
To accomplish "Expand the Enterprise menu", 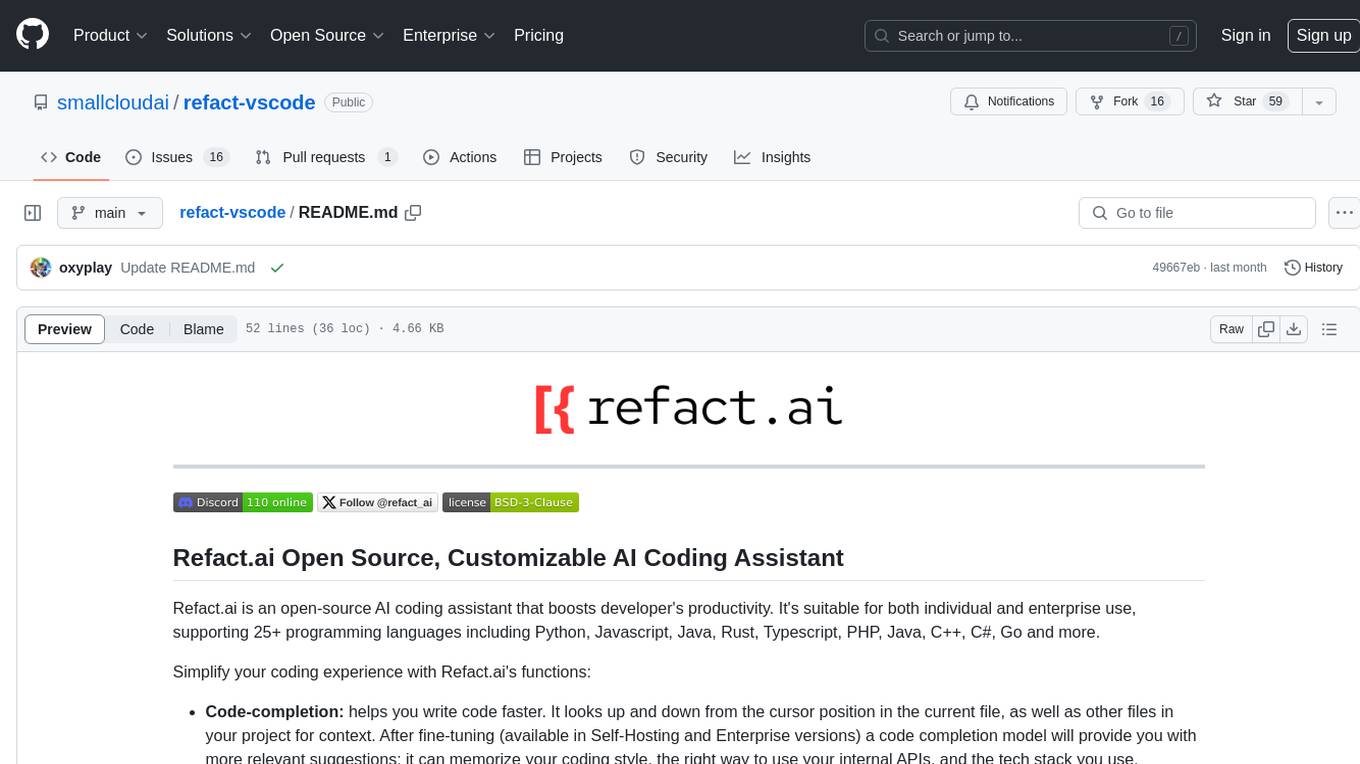I will pos(449,35).
